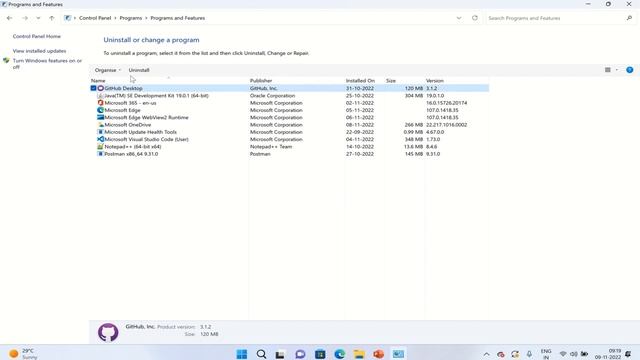Image resolution: width=640 pixels, height=360 pixels.
Task: Open Turn Windows features on or off
Action: coord(47,64)
